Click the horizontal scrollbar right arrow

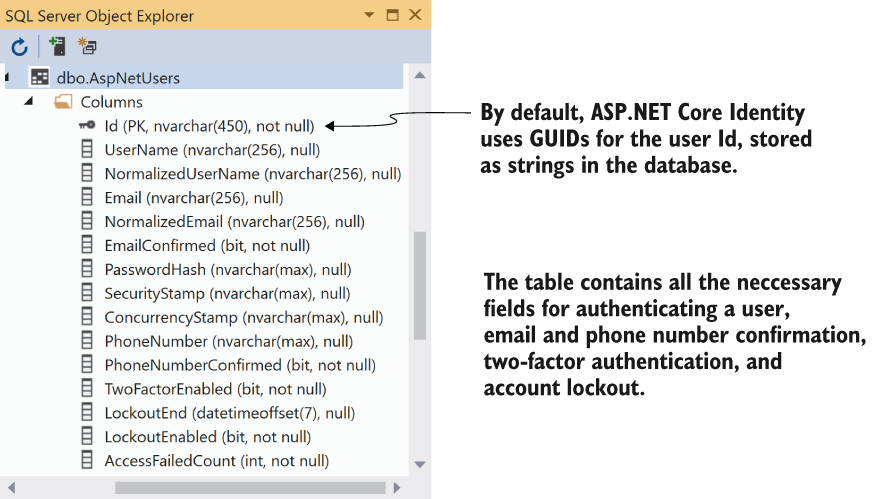point(397,488)
